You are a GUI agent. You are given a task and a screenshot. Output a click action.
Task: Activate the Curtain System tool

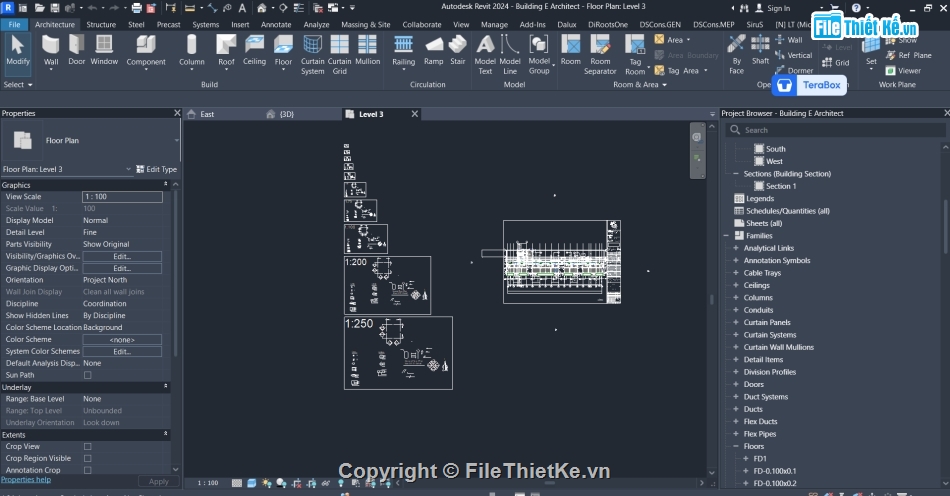point(313,55)
